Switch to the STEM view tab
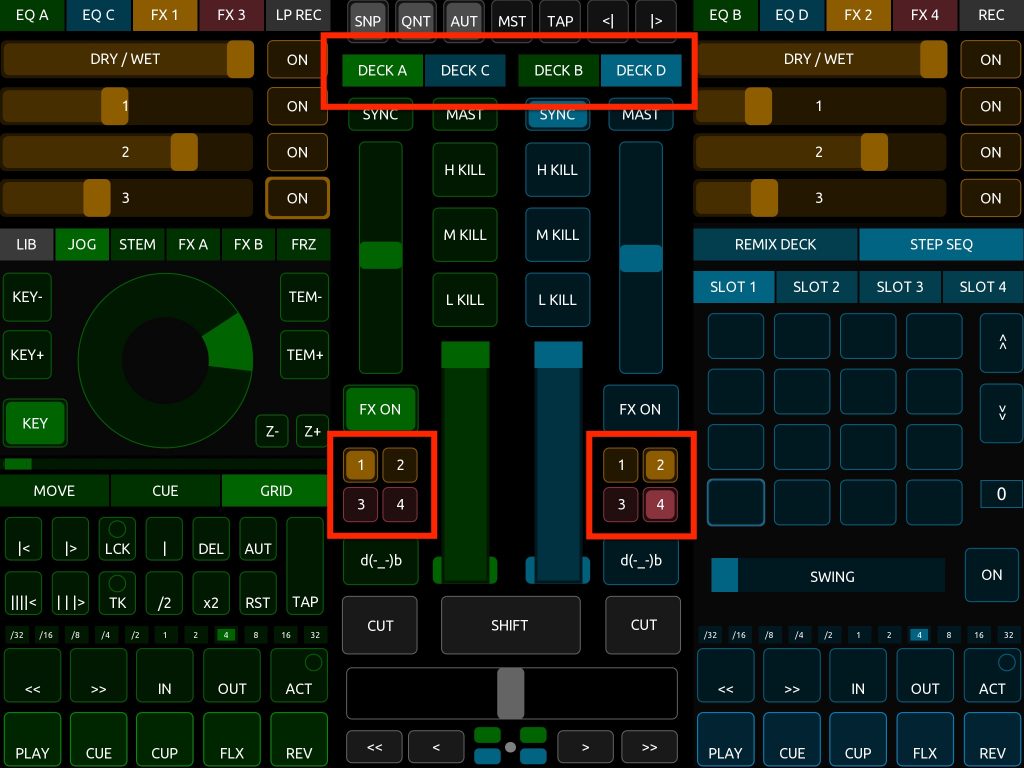 click(137, 244)
